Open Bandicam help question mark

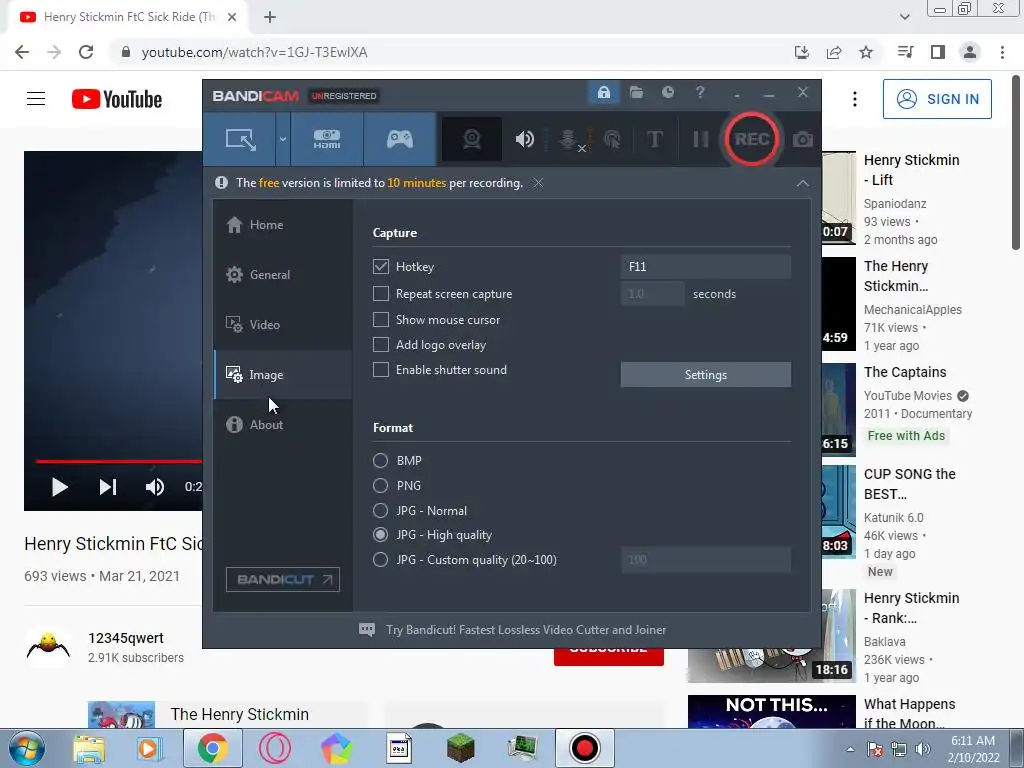pos(700,93)
